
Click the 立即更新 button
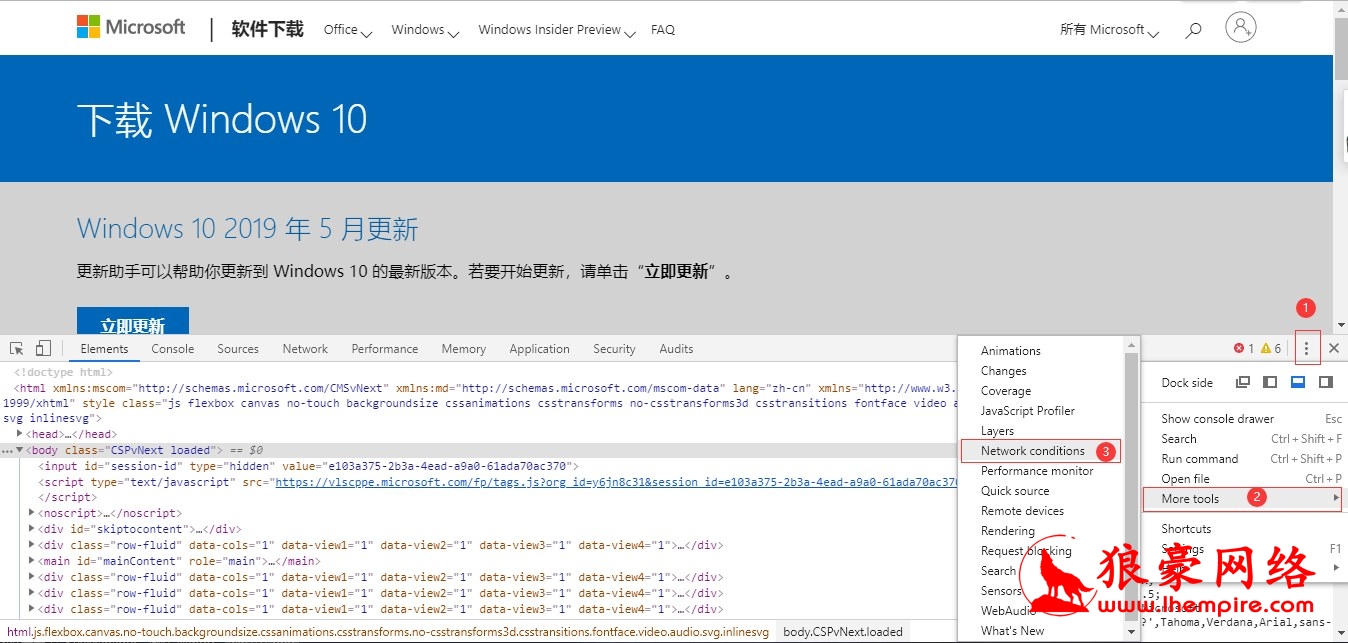coord(133,322)
